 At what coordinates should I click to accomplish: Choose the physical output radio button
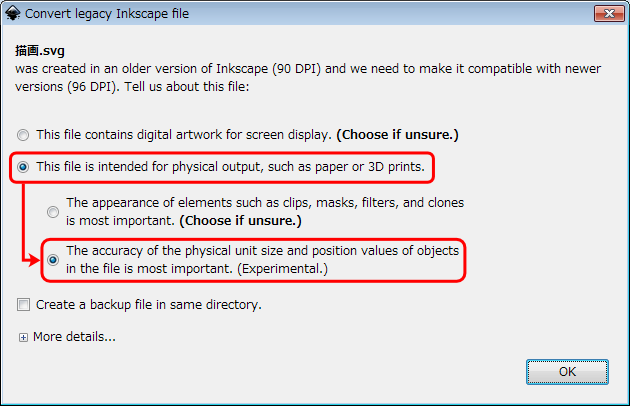(23, 167)
